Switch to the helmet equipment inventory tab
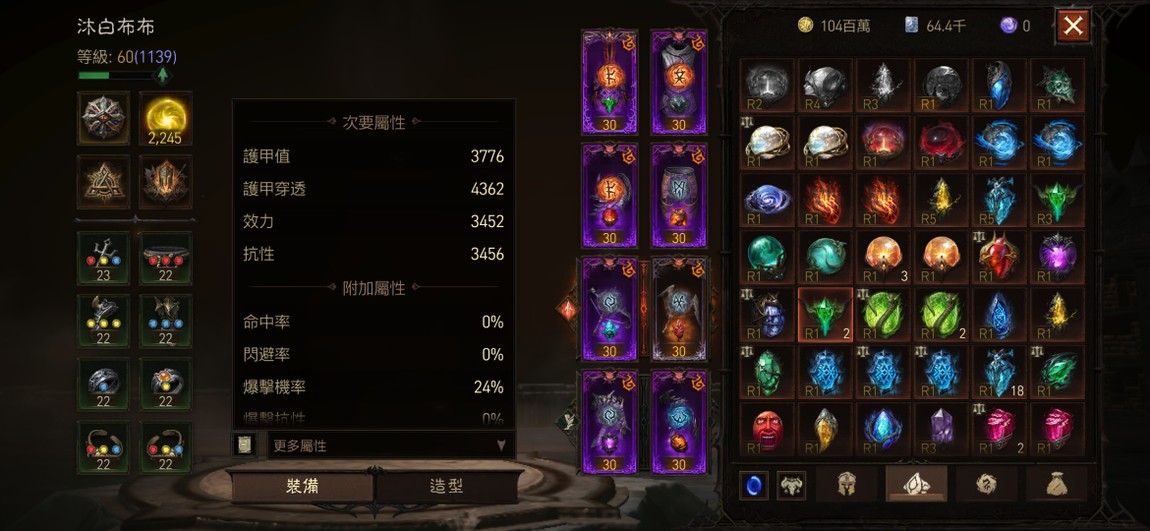 [x=846, y=484]
